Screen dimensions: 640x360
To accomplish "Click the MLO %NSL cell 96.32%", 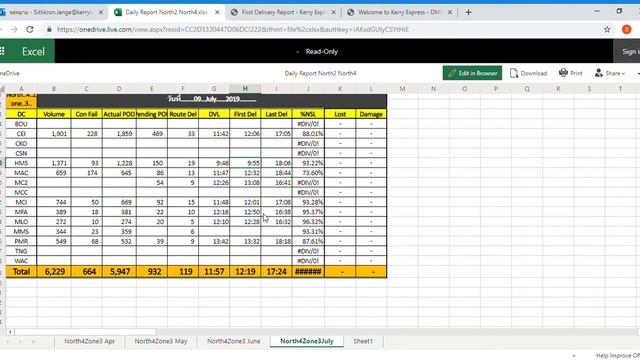I will tap(308, 222).
